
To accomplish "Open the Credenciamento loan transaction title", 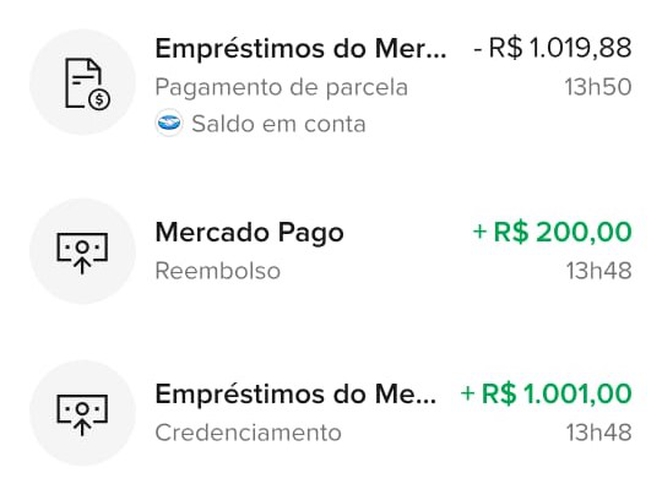I will tap(296, 394).
